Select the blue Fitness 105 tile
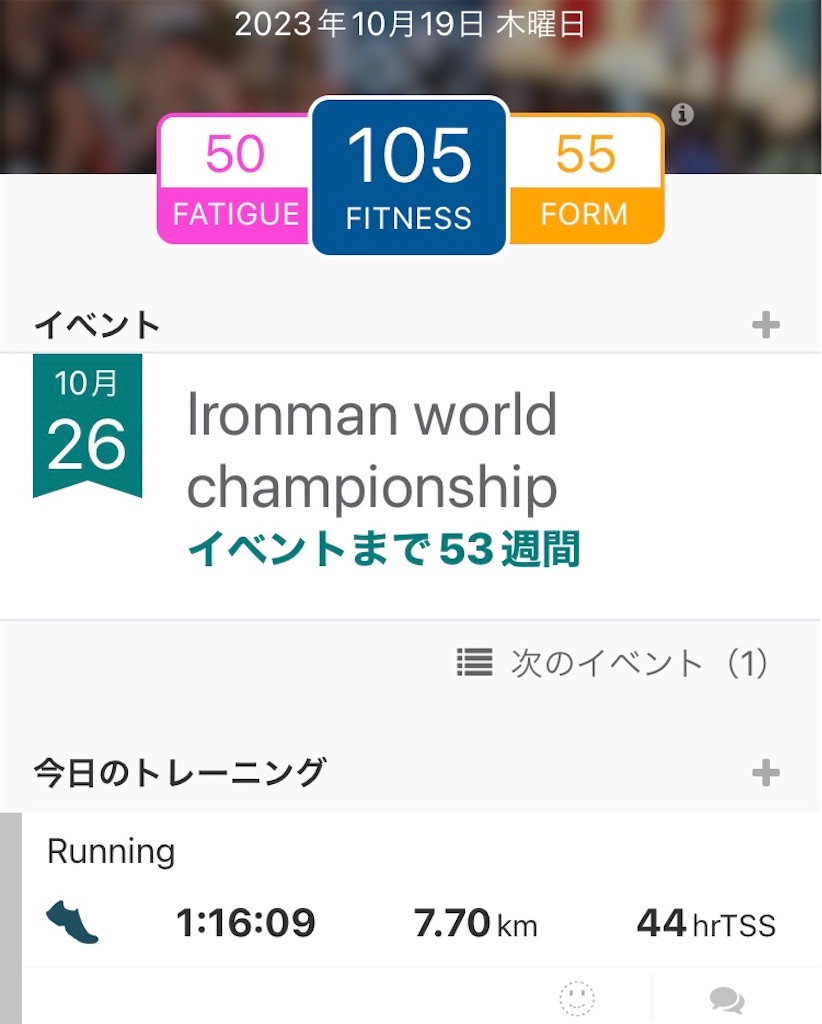This screenshot has width=822, height=1024. pos(409,176)
